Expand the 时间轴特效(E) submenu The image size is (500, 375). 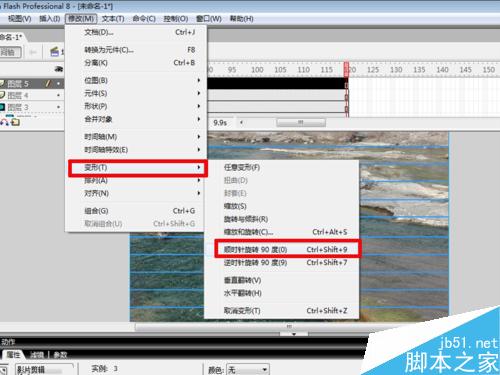pos(199,150)
